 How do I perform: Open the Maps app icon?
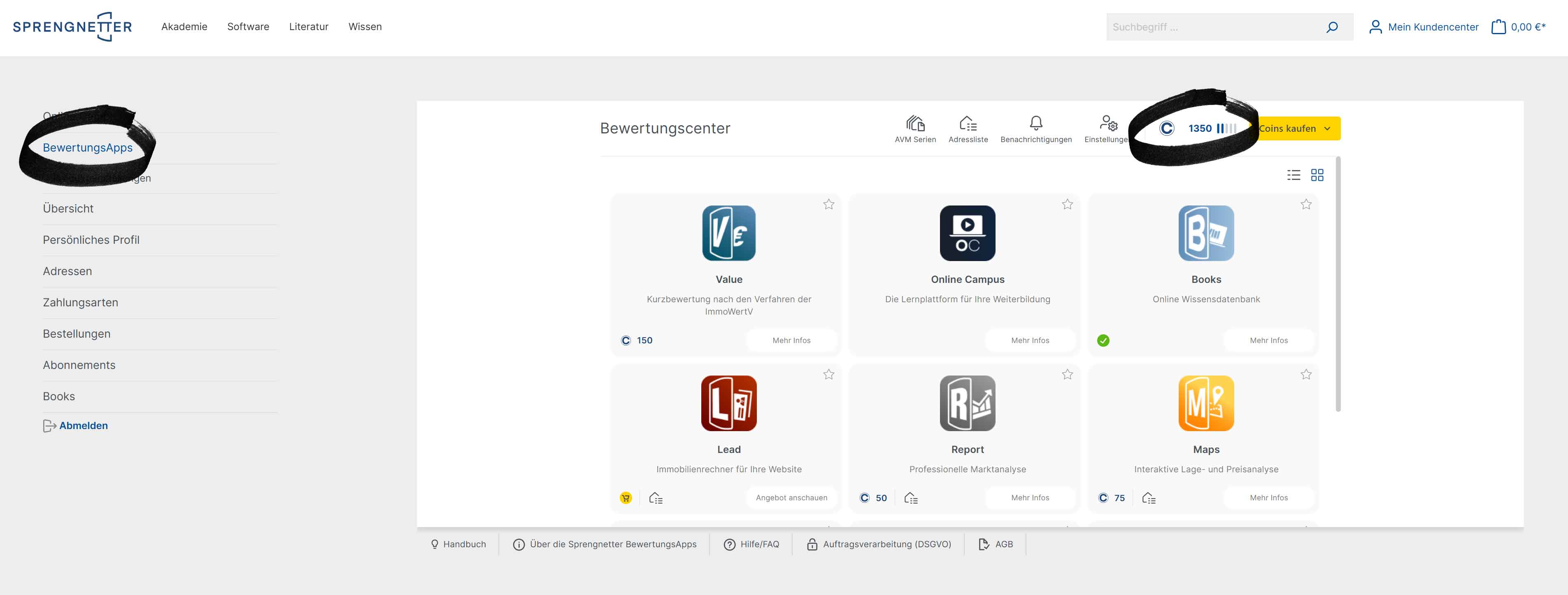[x=1206, y=403]
